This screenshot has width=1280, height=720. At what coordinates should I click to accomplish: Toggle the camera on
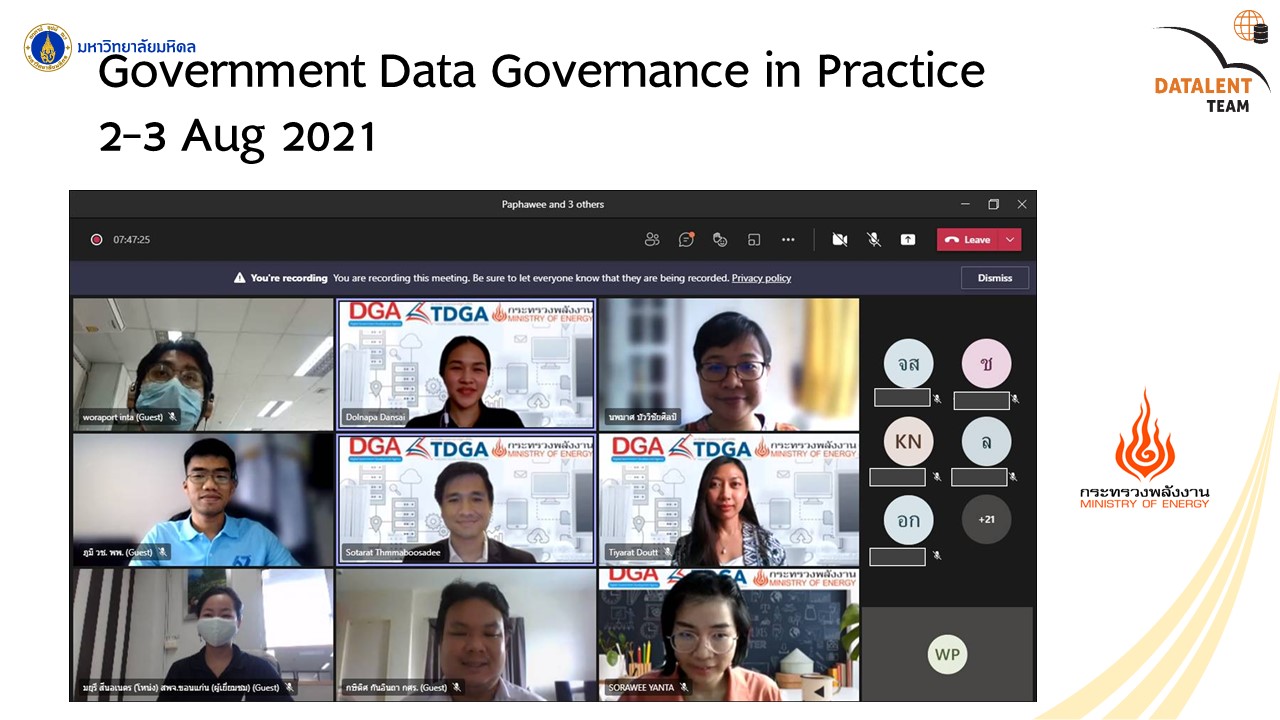coord(840,240)
